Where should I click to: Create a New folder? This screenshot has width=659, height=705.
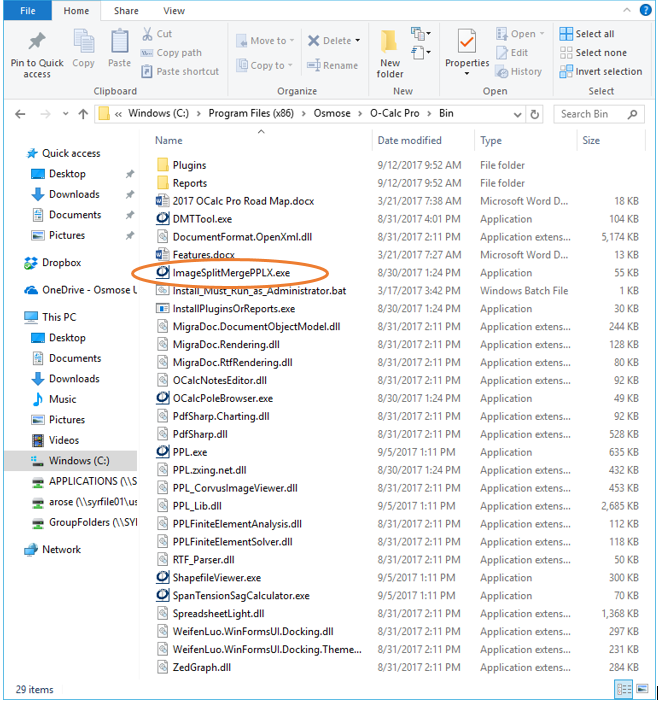pyautogui.click(x=390, y=54)
